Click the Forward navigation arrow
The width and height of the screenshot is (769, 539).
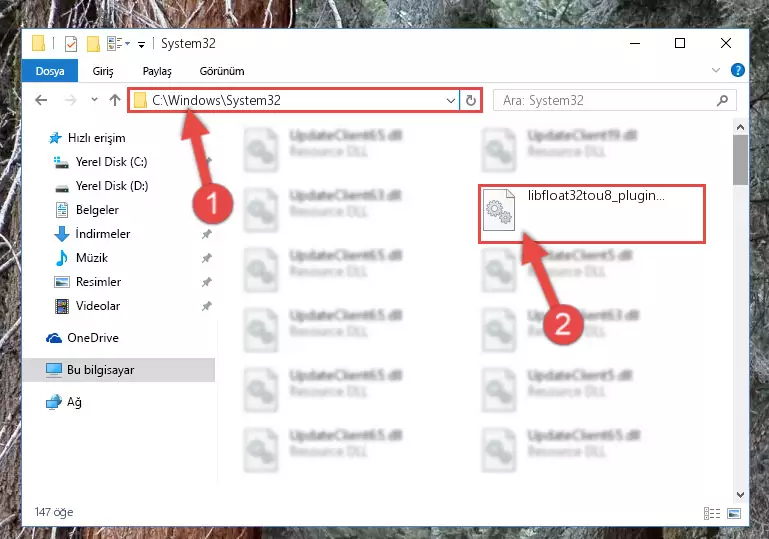point(71,101)
